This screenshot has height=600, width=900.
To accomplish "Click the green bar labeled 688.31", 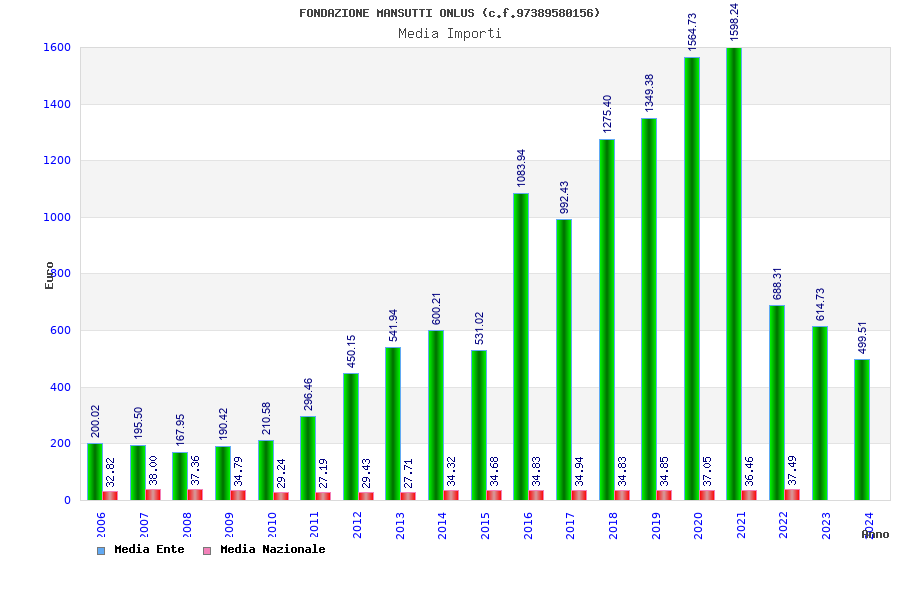I will 777,402.
